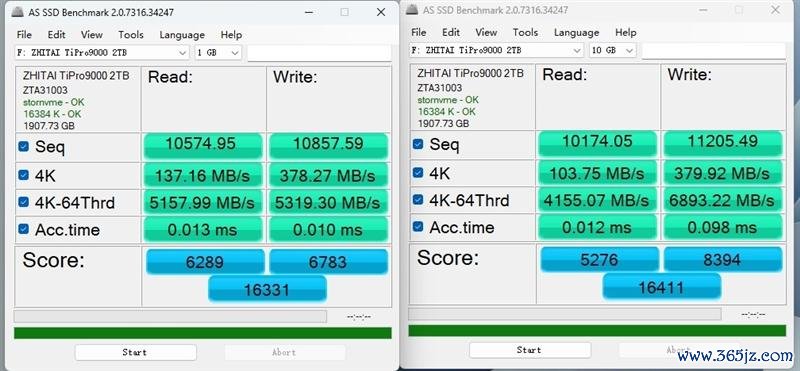Viewport: 800px width, 371px height.
Task: Click the 4K read value 103.75 MB/s
Action: pos(597,173)
